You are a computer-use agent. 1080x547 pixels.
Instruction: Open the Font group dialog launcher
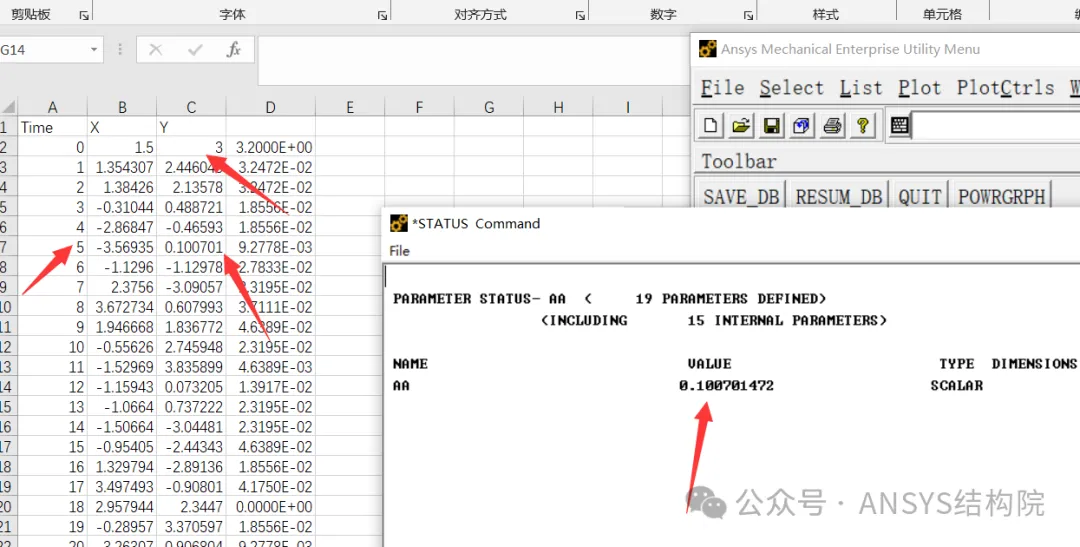click(383, 15)
